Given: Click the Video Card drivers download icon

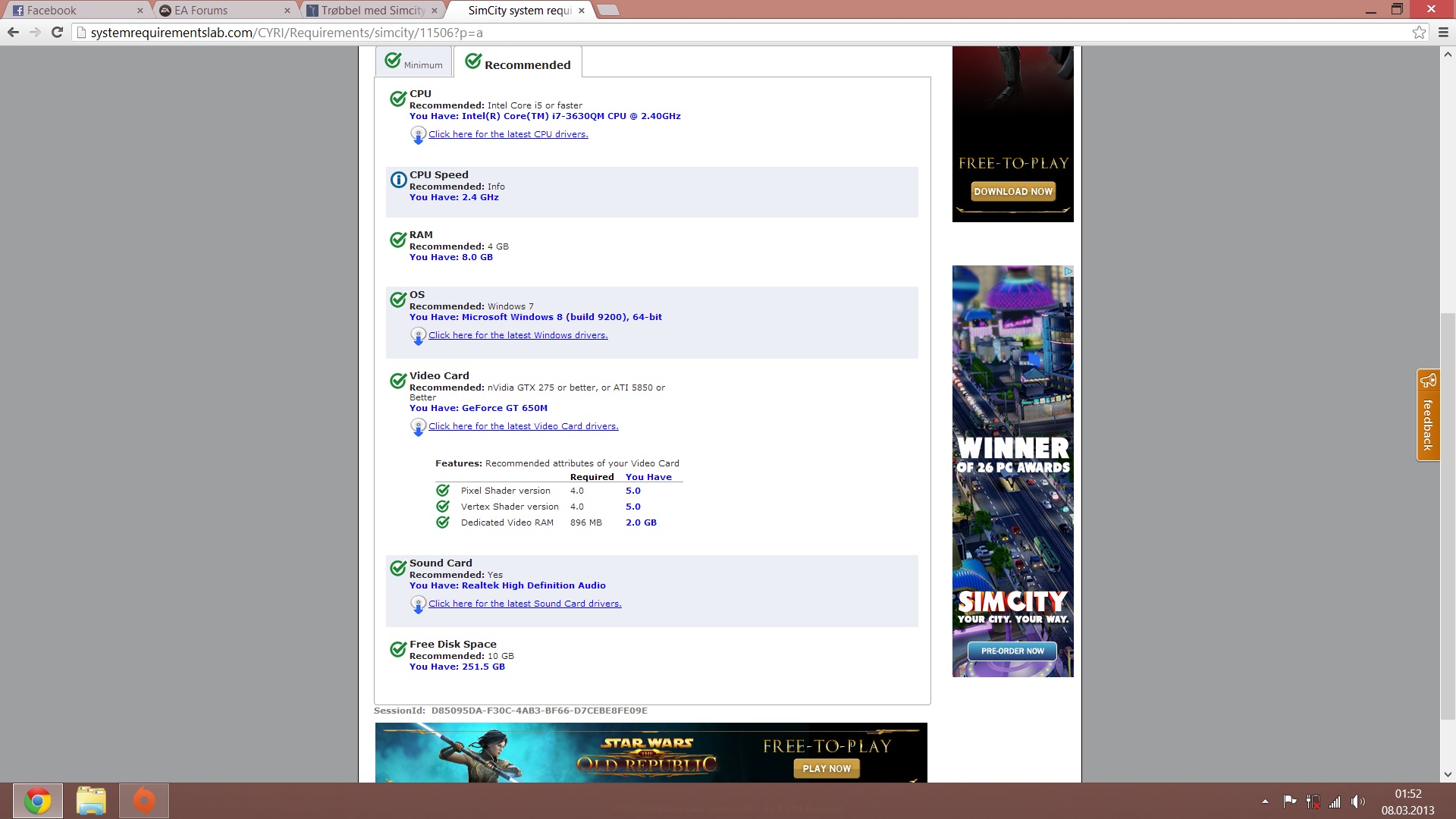Looking at the screenshot, I should click(x=418, y=427).
